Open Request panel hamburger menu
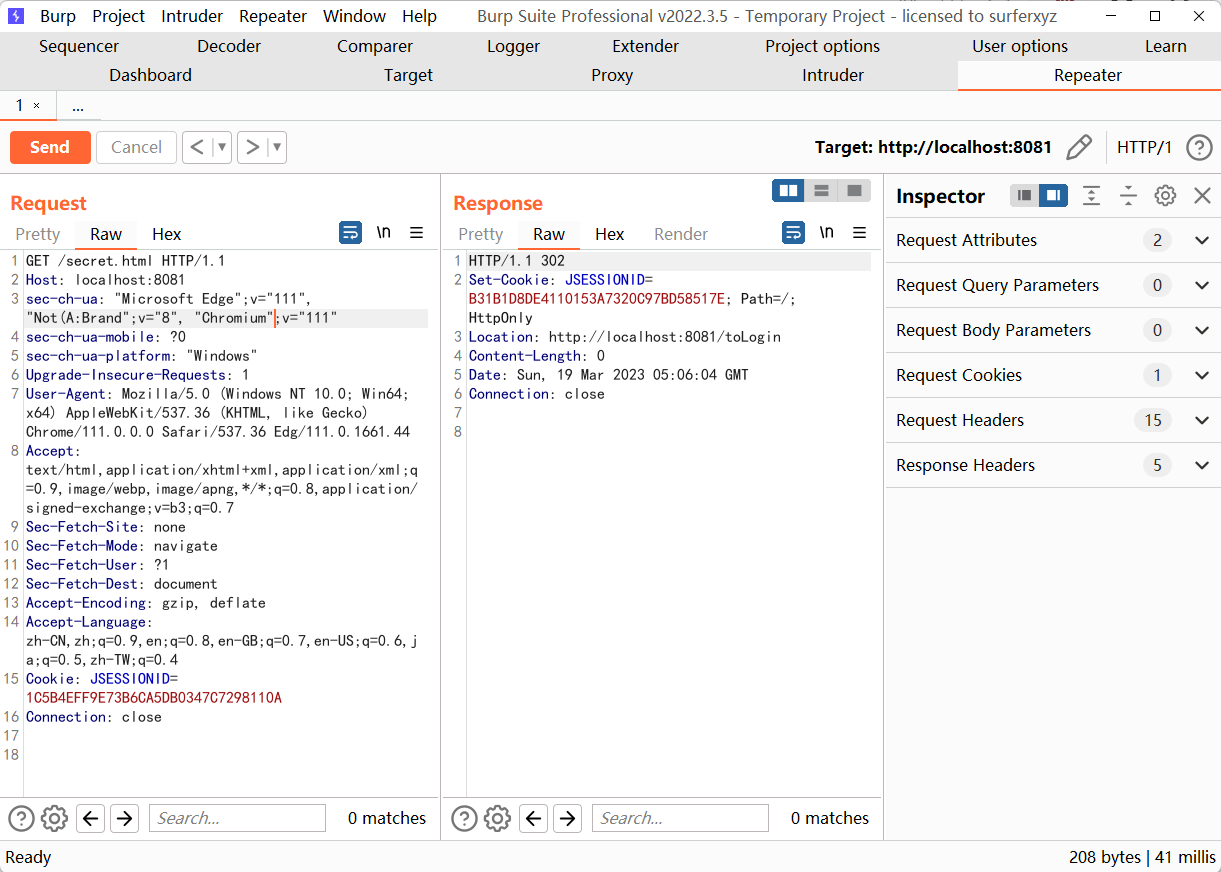The image size is (1221, 872). (x=417, y=233)
